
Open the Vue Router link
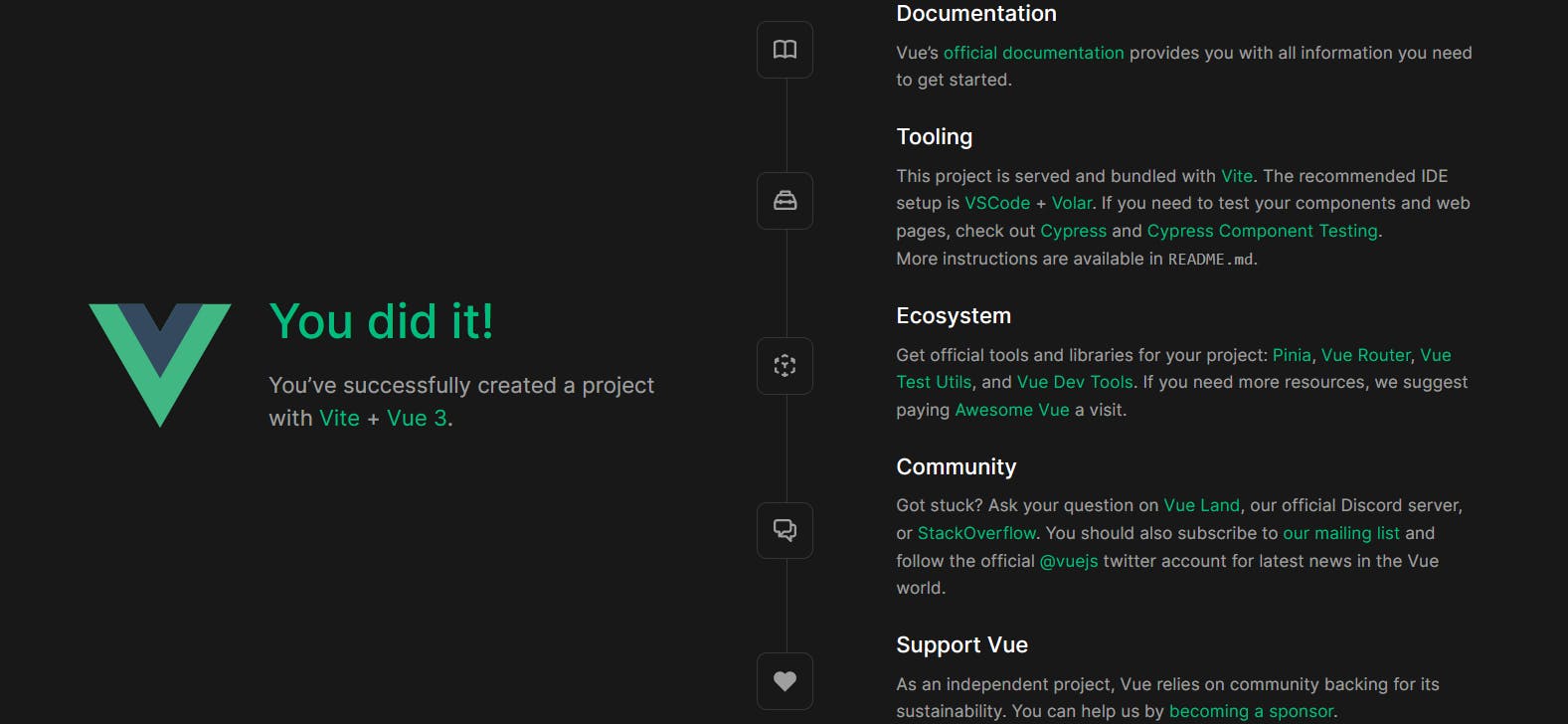[x=1365, y=355]
